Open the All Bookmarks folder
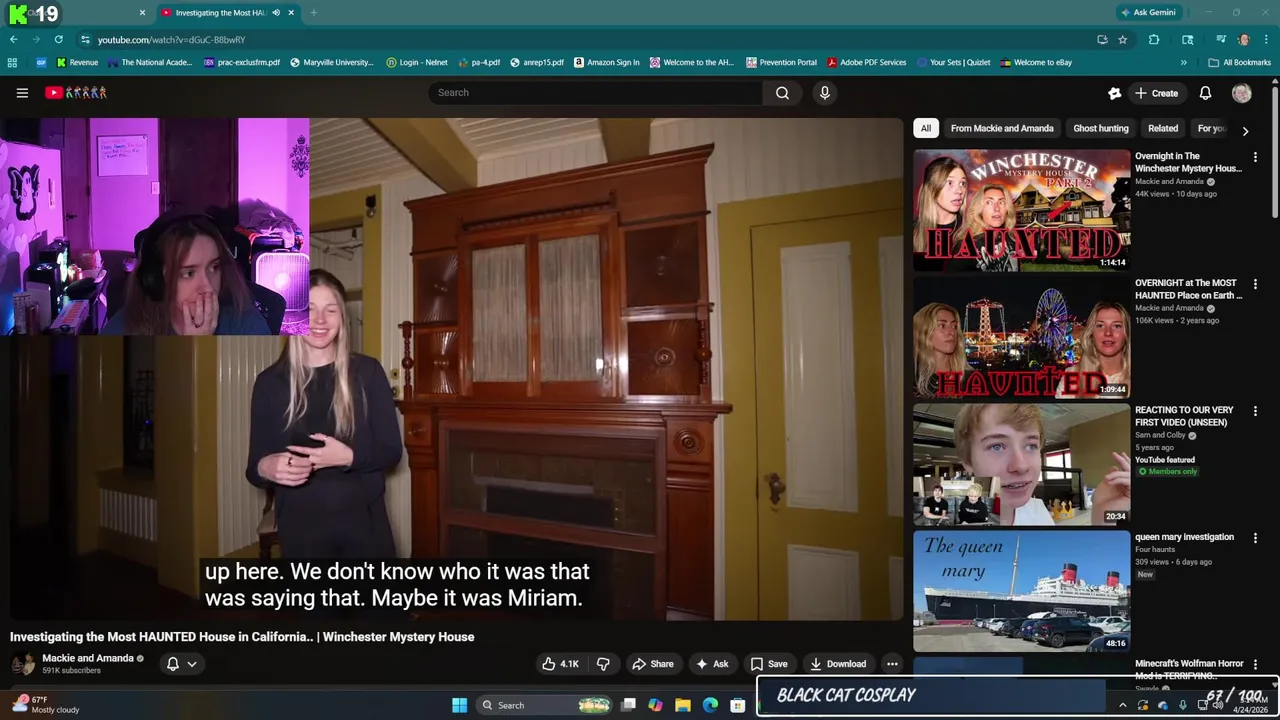The width and height of the screenshot is (1280, 720). coord(1239,62)
